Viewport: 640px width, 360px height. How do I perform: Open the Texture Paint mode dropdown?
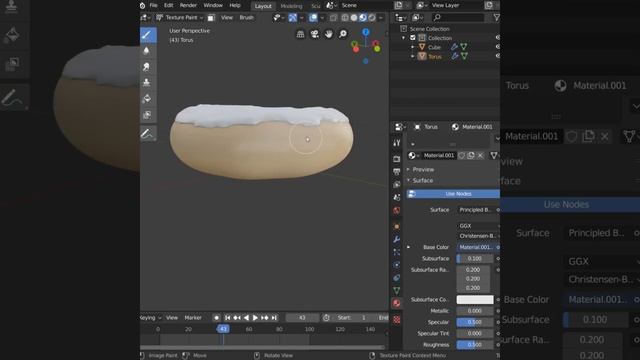[x=180, y=18]
